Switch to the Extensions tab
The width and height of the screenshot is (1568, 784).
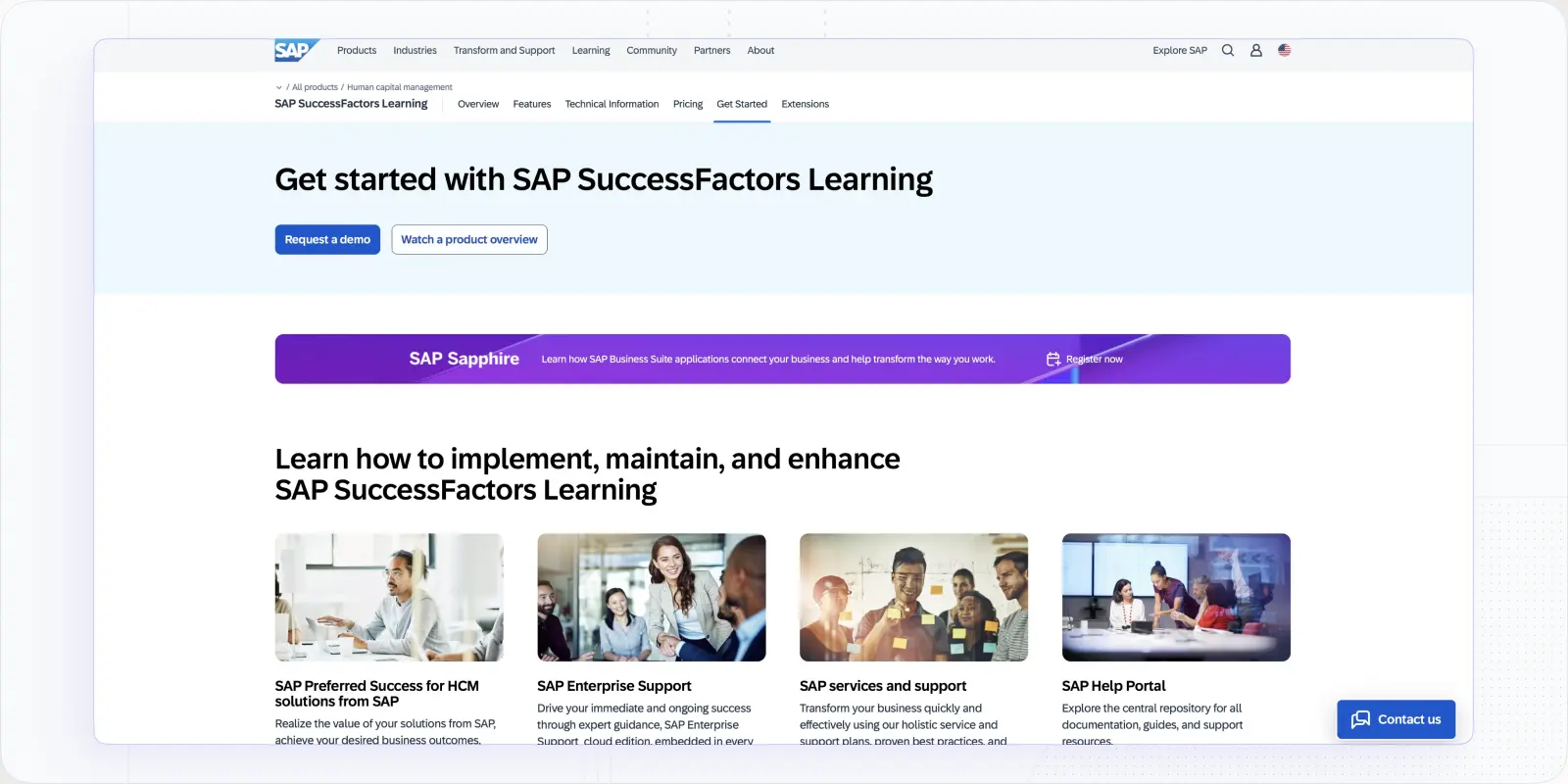(x=805, y=104)
